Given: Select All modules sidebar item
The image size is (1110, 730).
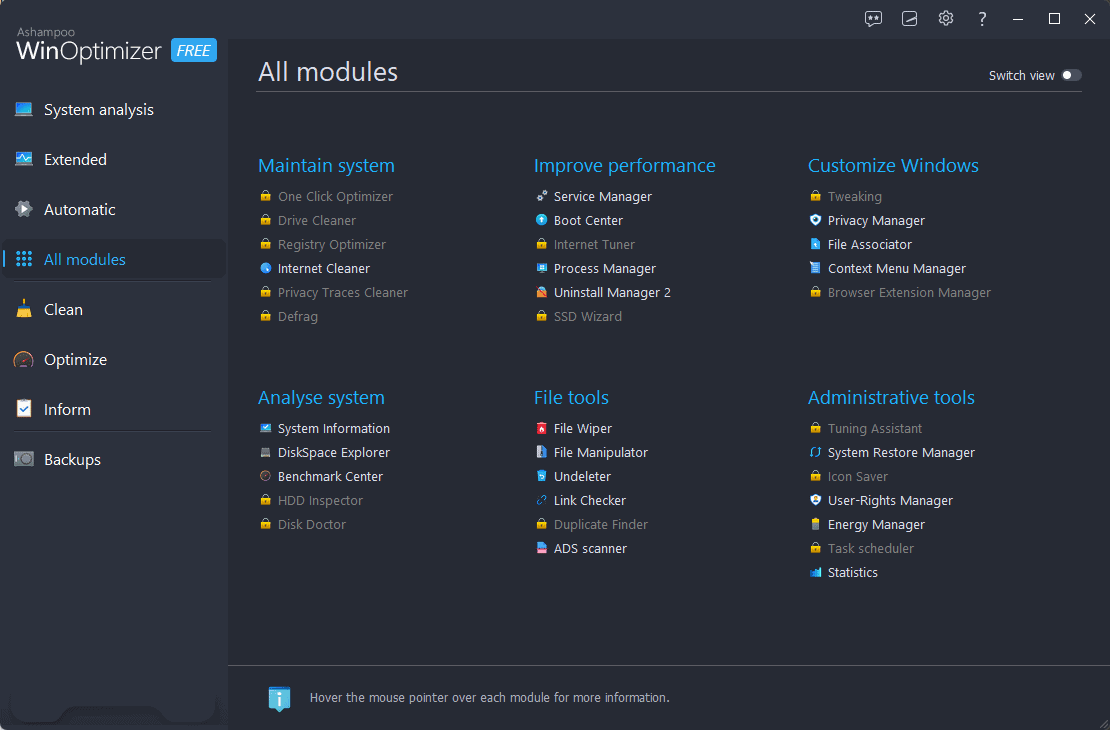Looking at the screenshot, I should point(113,259).
